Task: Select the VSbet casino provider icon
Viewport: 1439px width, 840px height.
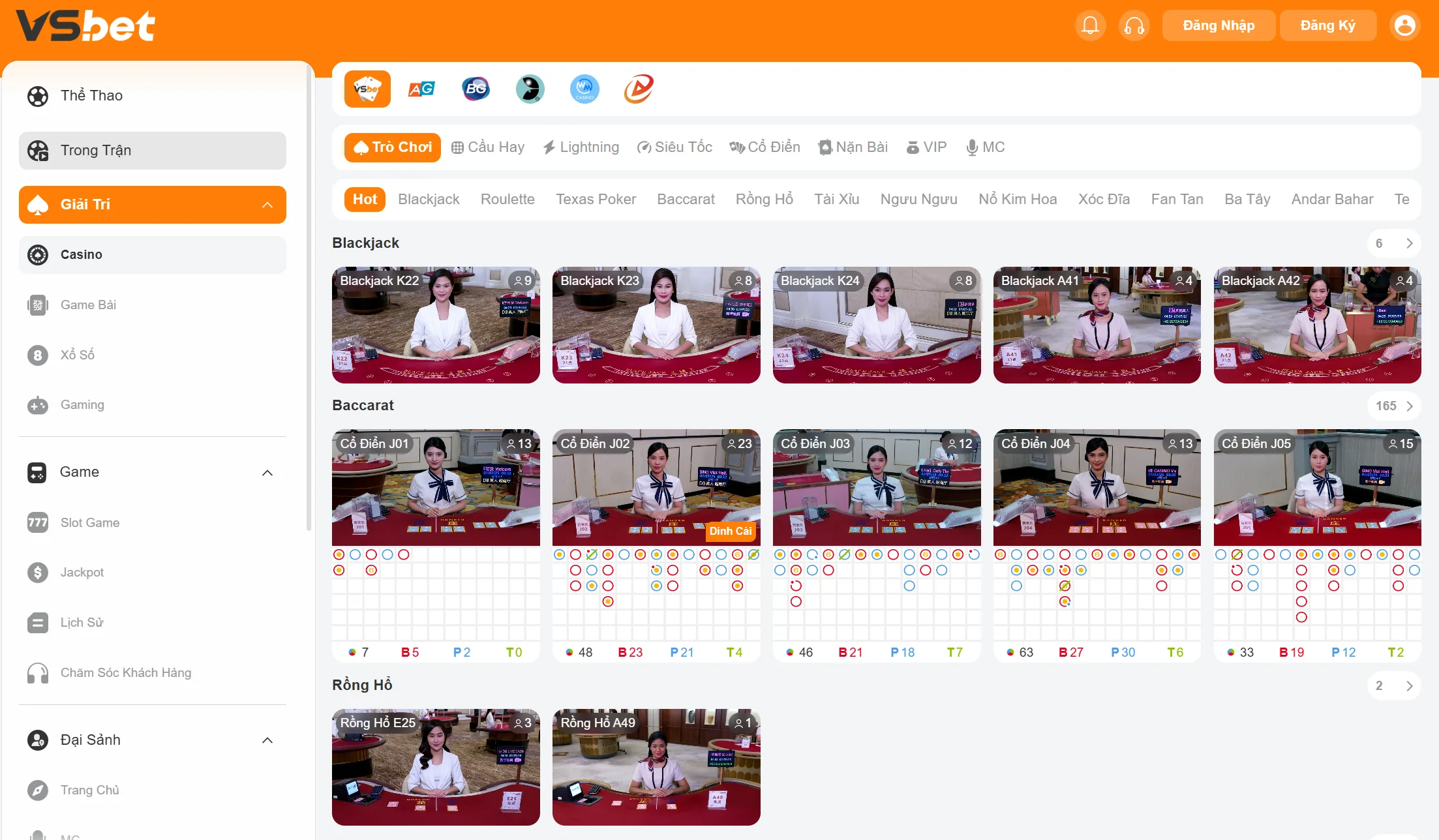Action: pos(367,89)
